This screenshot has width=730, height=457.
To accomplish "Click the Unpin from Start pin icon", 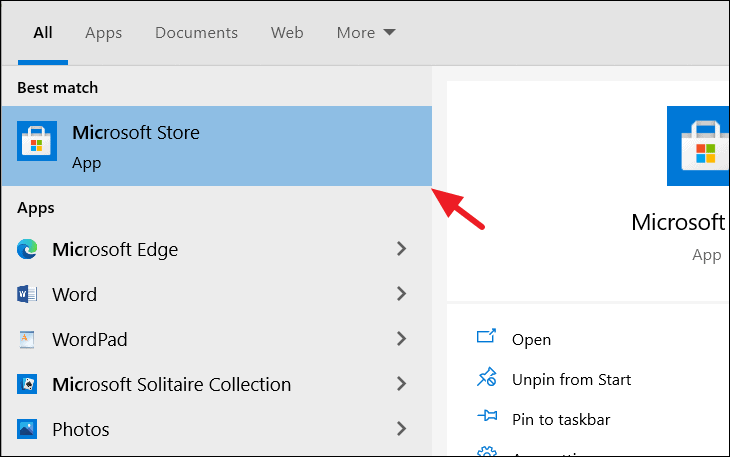I will [x=487, y=377].
